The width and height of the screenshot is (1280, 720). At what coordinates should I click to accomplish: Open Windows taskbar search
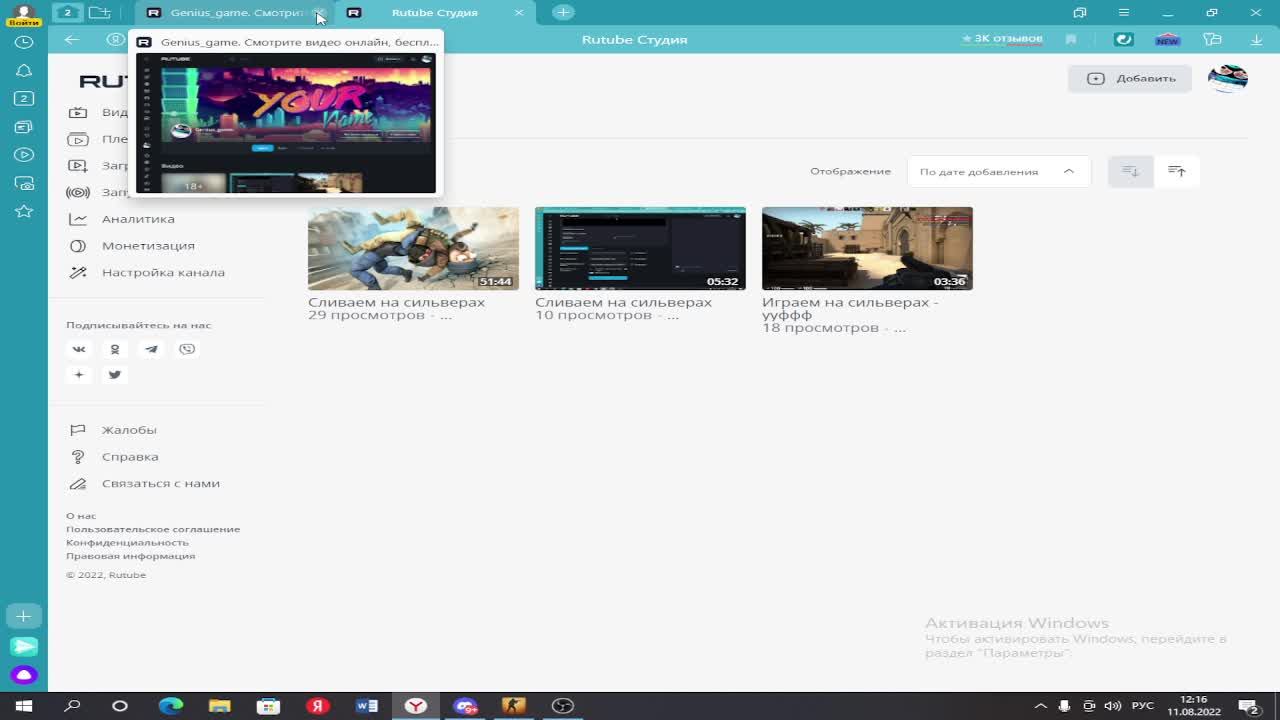tap(72, 706)
